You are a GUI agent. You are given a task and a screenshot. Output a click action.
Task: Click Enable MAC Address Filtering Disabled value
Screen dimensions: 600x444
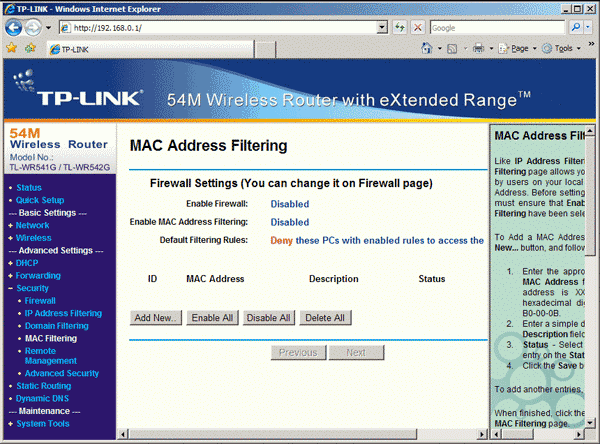point(290,222)
